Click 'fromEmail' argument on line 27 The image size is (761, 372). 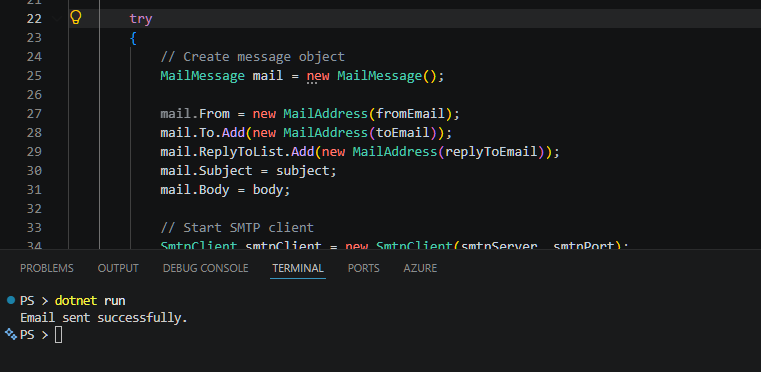[411, 114]
